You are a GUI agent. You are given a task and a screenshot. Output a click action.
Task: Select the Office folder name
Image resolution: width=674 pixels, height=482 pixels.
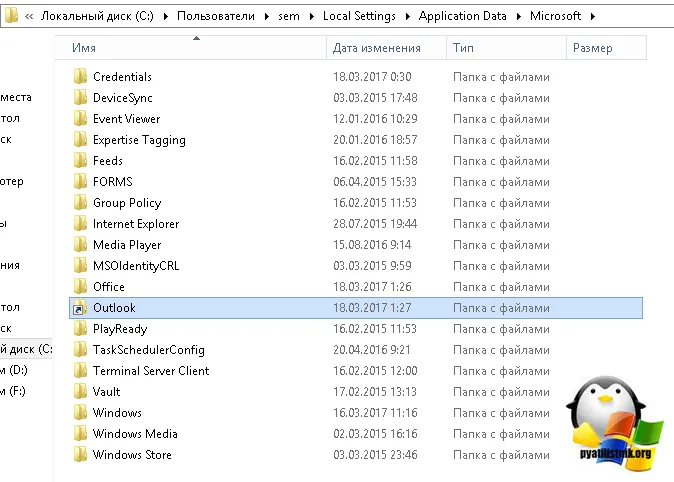(x=109, y=287)
